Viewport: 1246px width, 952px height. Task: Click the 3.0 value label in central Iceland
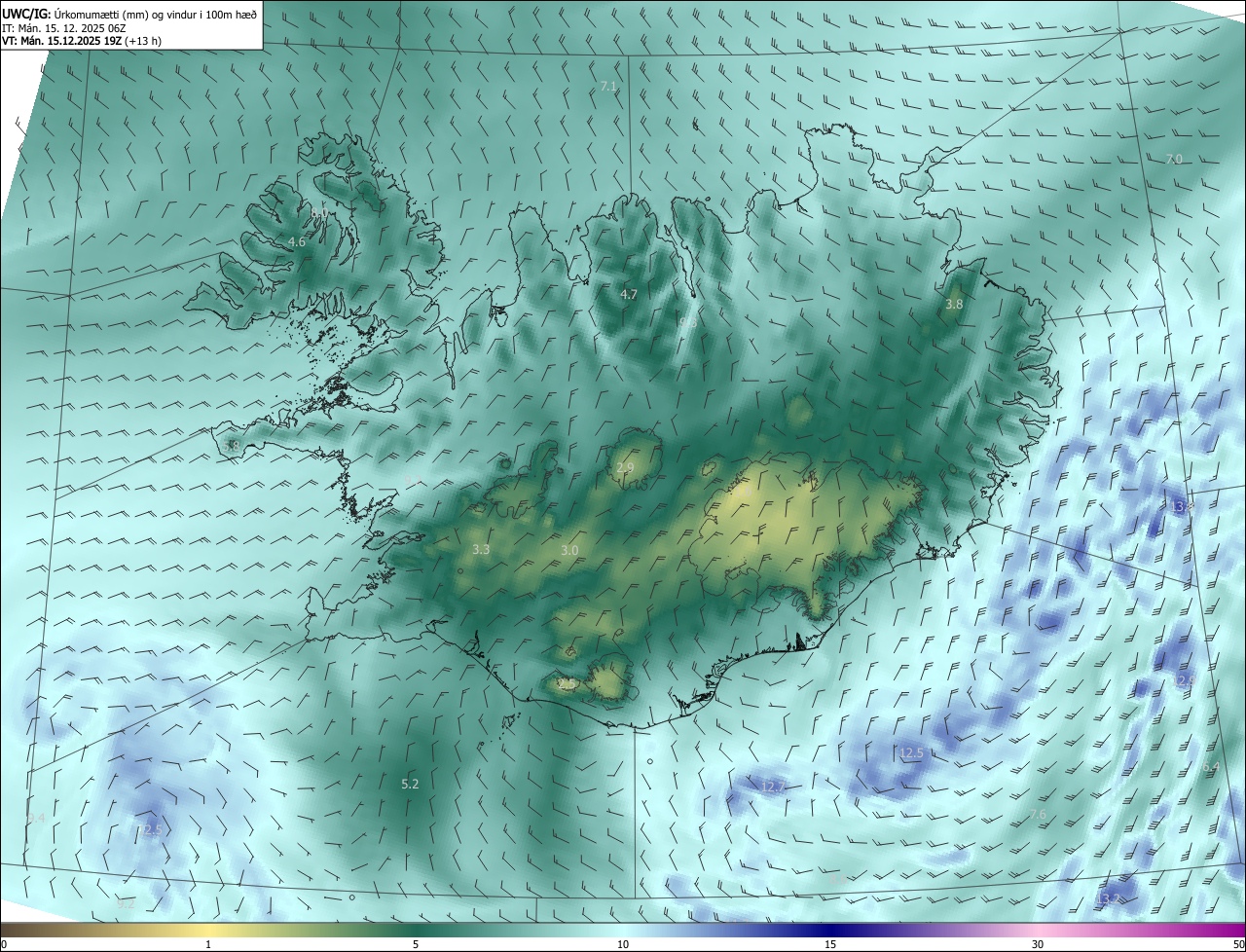click(569, 551)
